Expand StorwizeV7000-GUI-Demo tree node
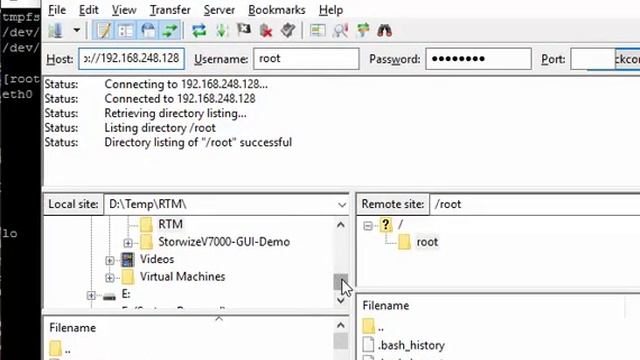Viewport: 640px width, 360px height. (128, 243)
